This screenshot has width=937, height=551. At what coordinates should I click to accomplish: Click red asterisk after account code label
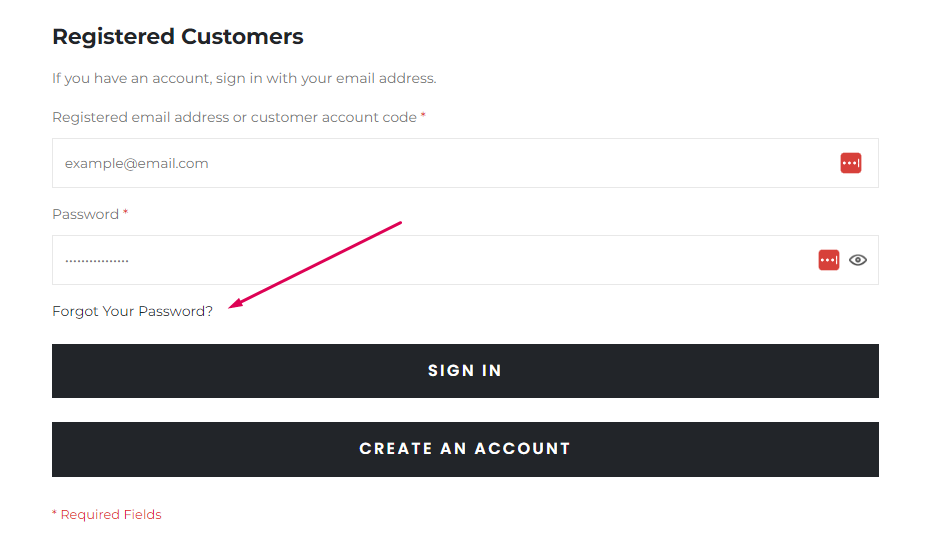click(423, 115)
